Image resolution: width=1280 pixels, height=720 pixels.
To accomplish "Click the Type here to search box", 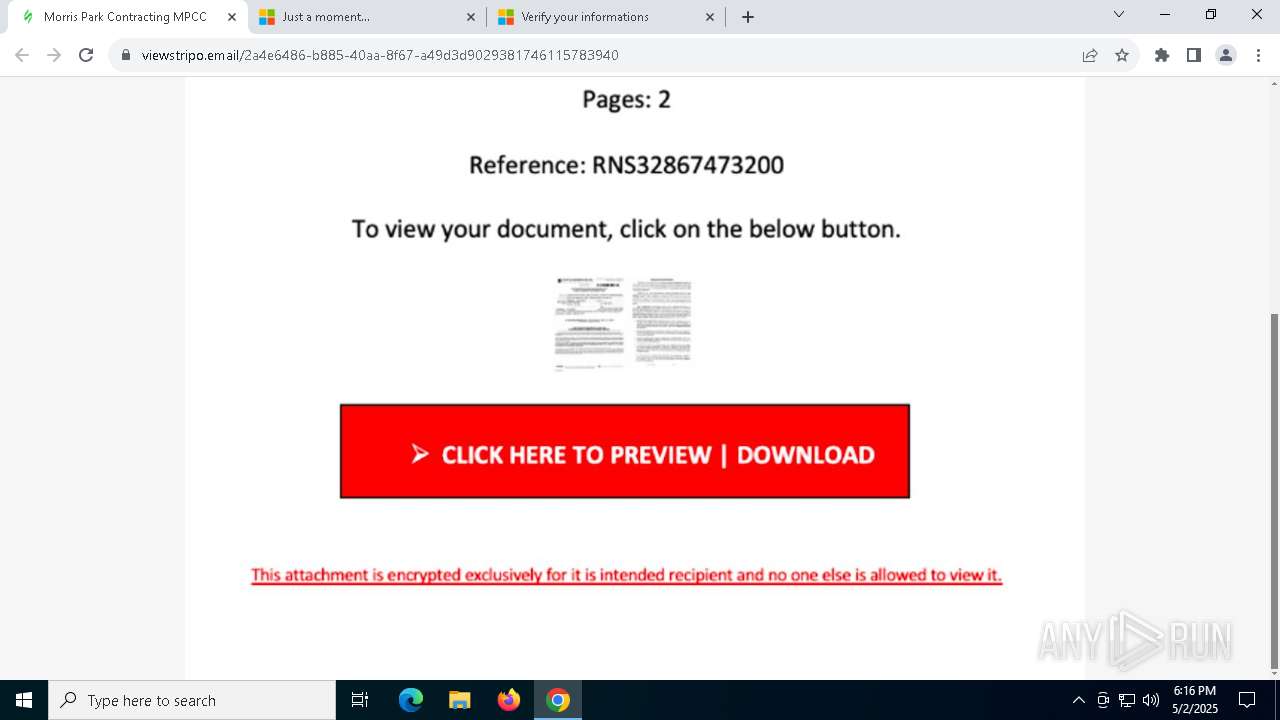I will tap(192, 700).
